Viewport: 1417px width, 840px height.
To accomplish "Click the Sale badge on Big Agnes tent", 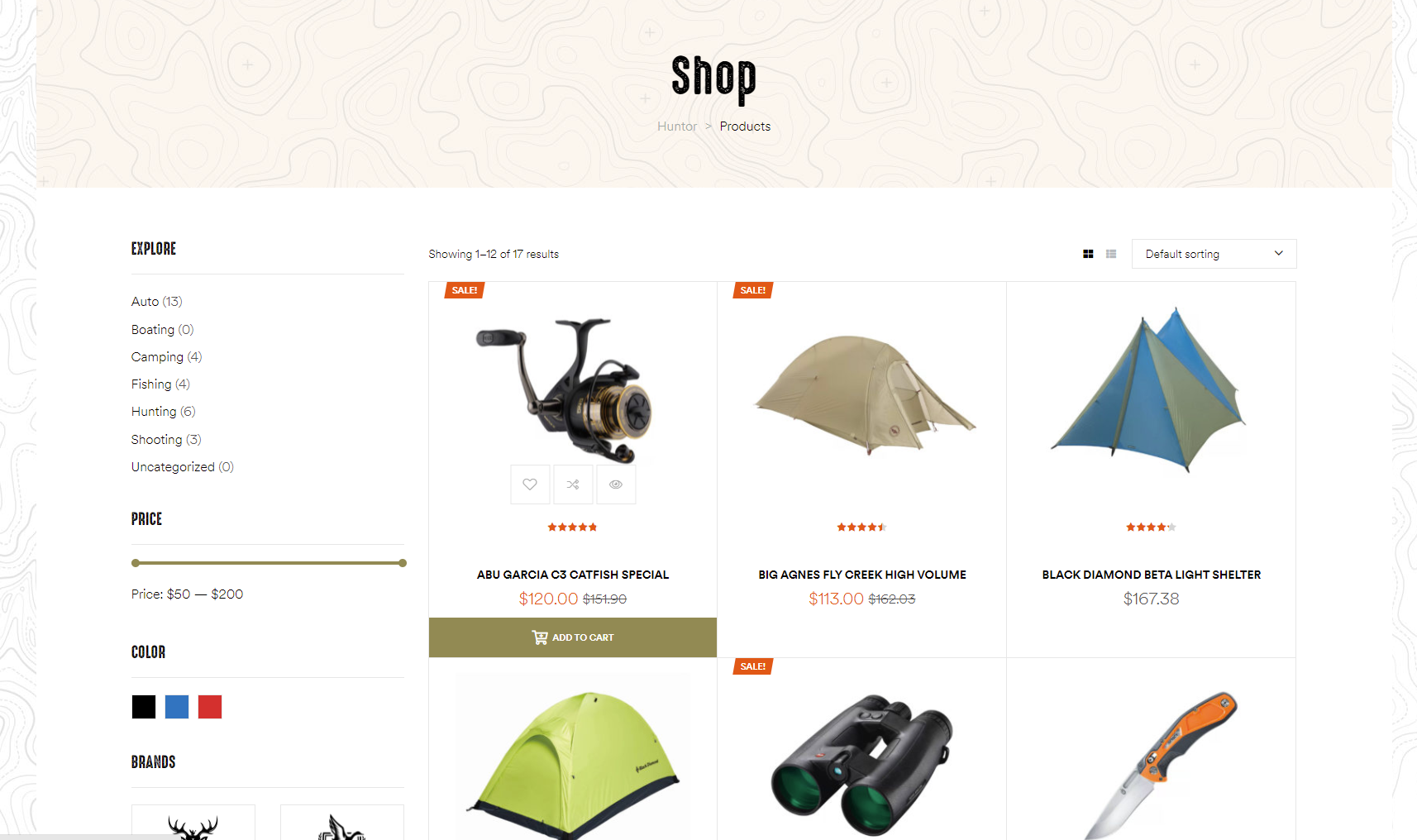I will 752,290.
